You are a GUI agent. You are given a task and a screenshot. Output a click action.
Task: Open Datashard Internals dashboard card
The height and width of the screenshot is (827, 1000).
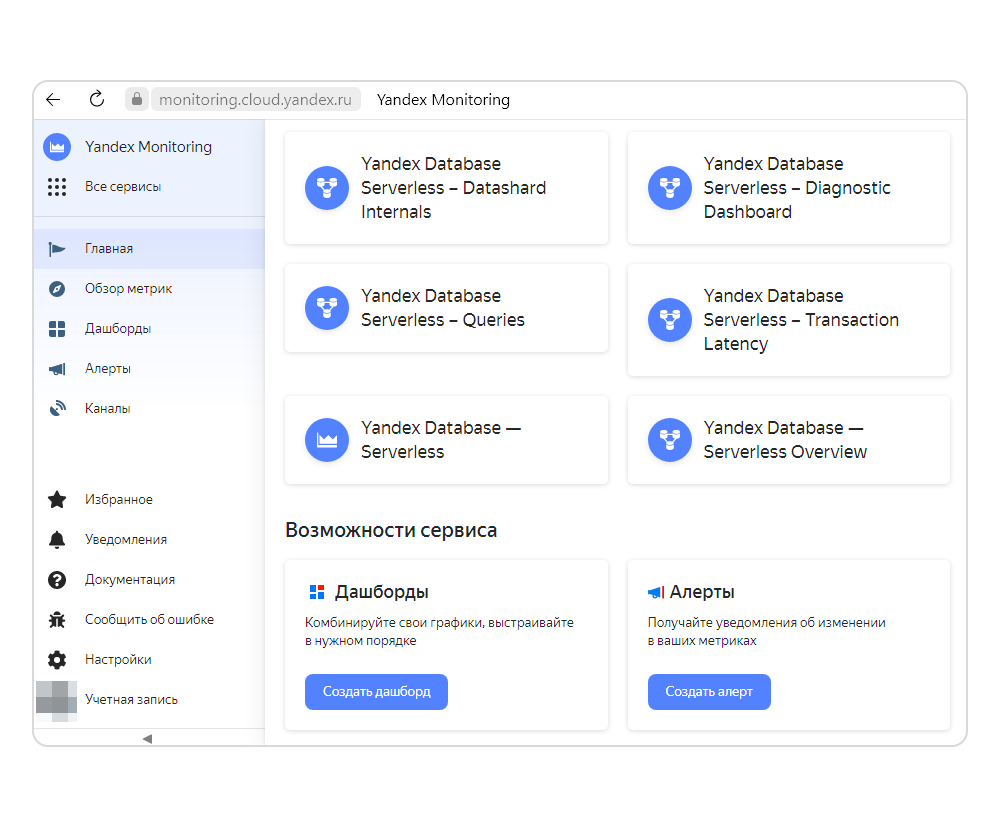[446, 188]
